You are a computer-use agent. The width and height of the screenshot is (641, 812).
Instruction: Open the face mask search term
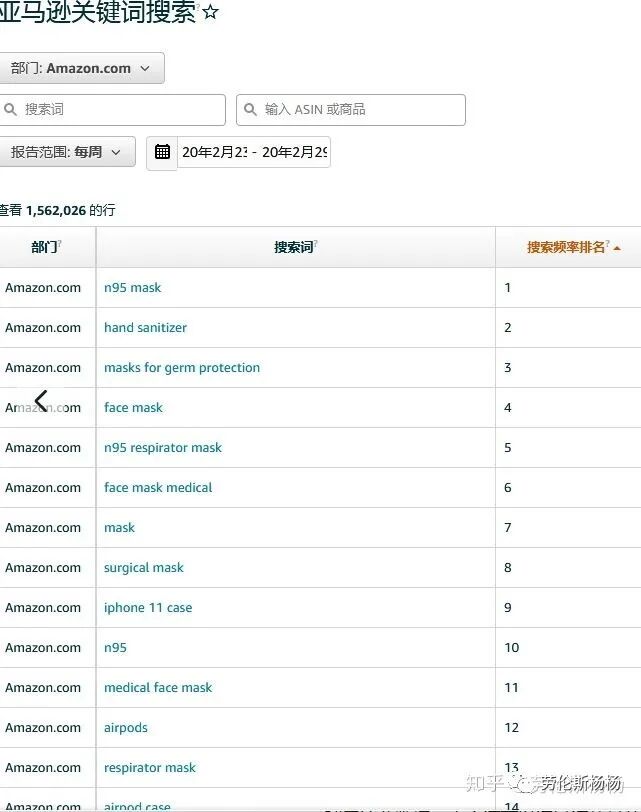point(134,408)
